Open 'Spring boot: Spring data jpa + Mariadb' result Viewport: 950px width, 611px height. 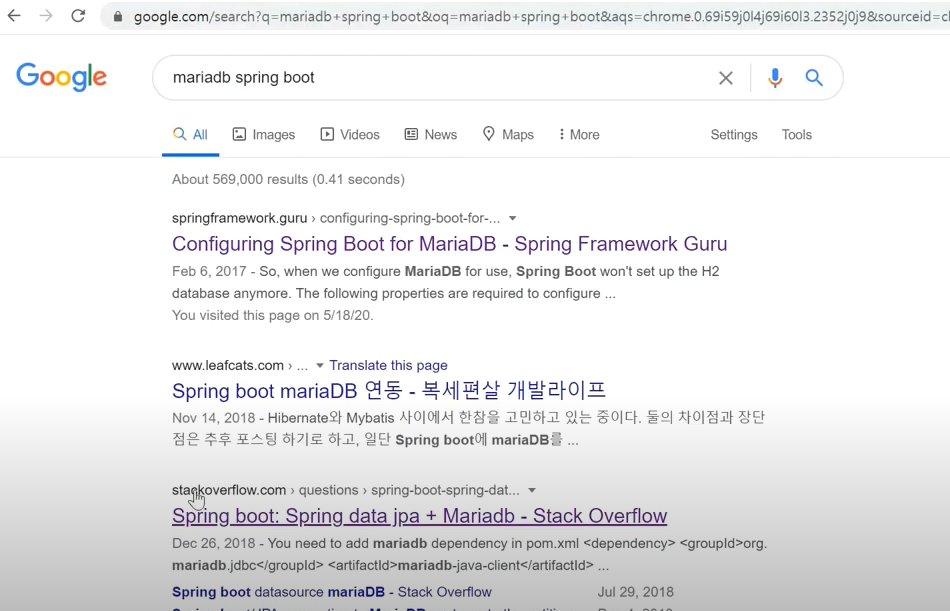(419, 516)
